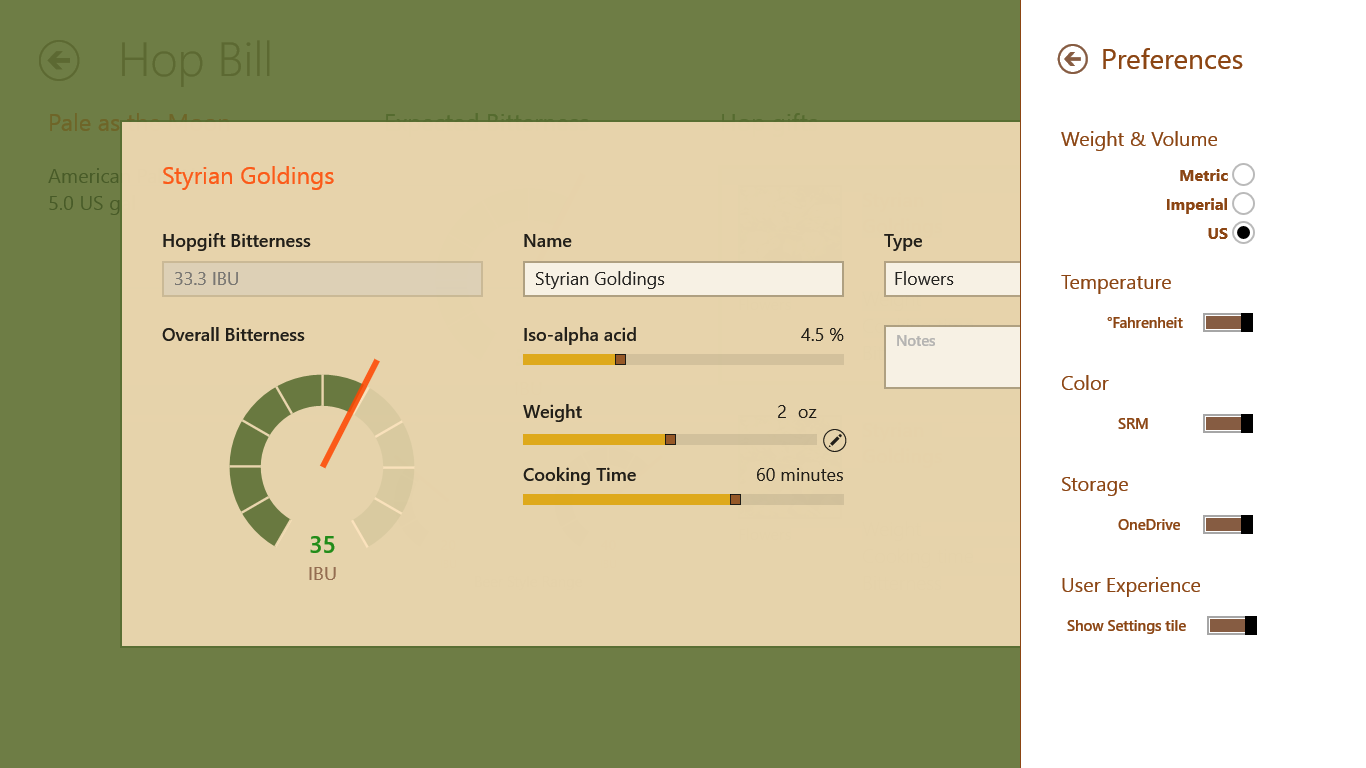Click the 35 IBU readout under gauge
The height and width of the screenshot is (768, 1366).
click(x=322, y=545)
